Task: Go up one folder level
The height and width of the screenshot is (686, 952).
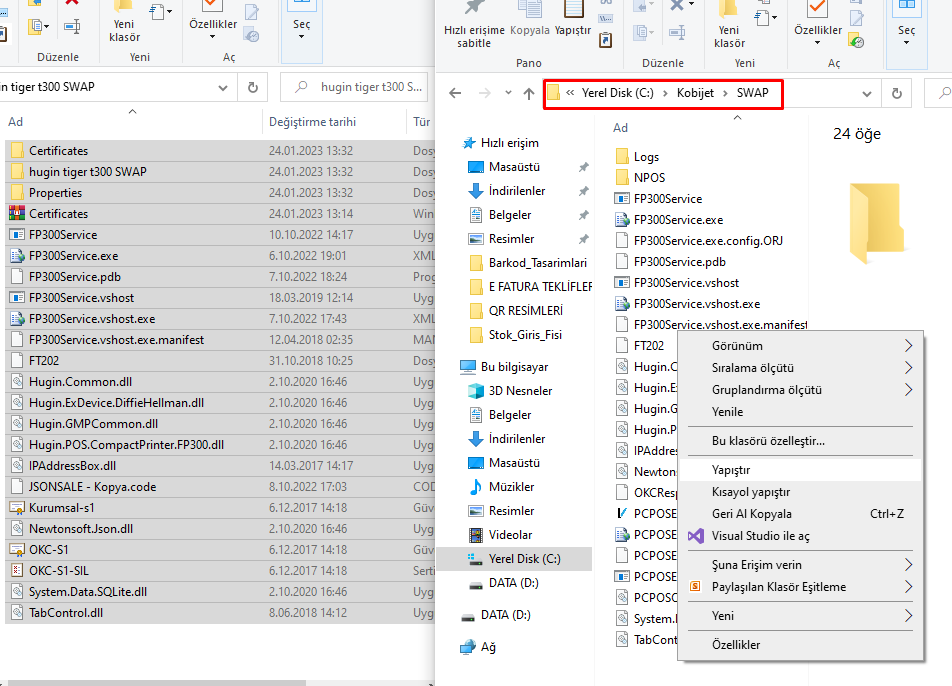Action: 529,93
